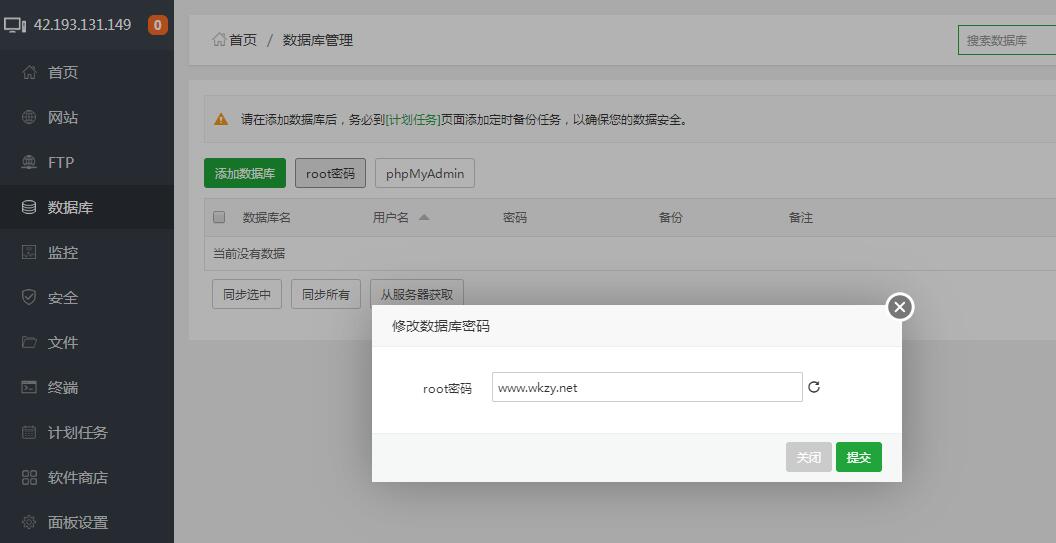Click the root密码 text input field
Image resolution: width=1056 pixels, height=543 pixels.
tap(646, 387)
